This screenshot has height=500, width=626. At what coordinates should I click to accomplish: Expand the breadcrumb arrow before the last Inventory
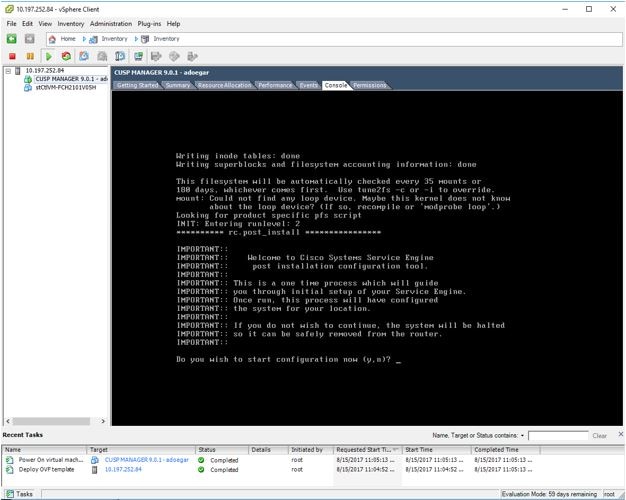click(x=136, y=39)
